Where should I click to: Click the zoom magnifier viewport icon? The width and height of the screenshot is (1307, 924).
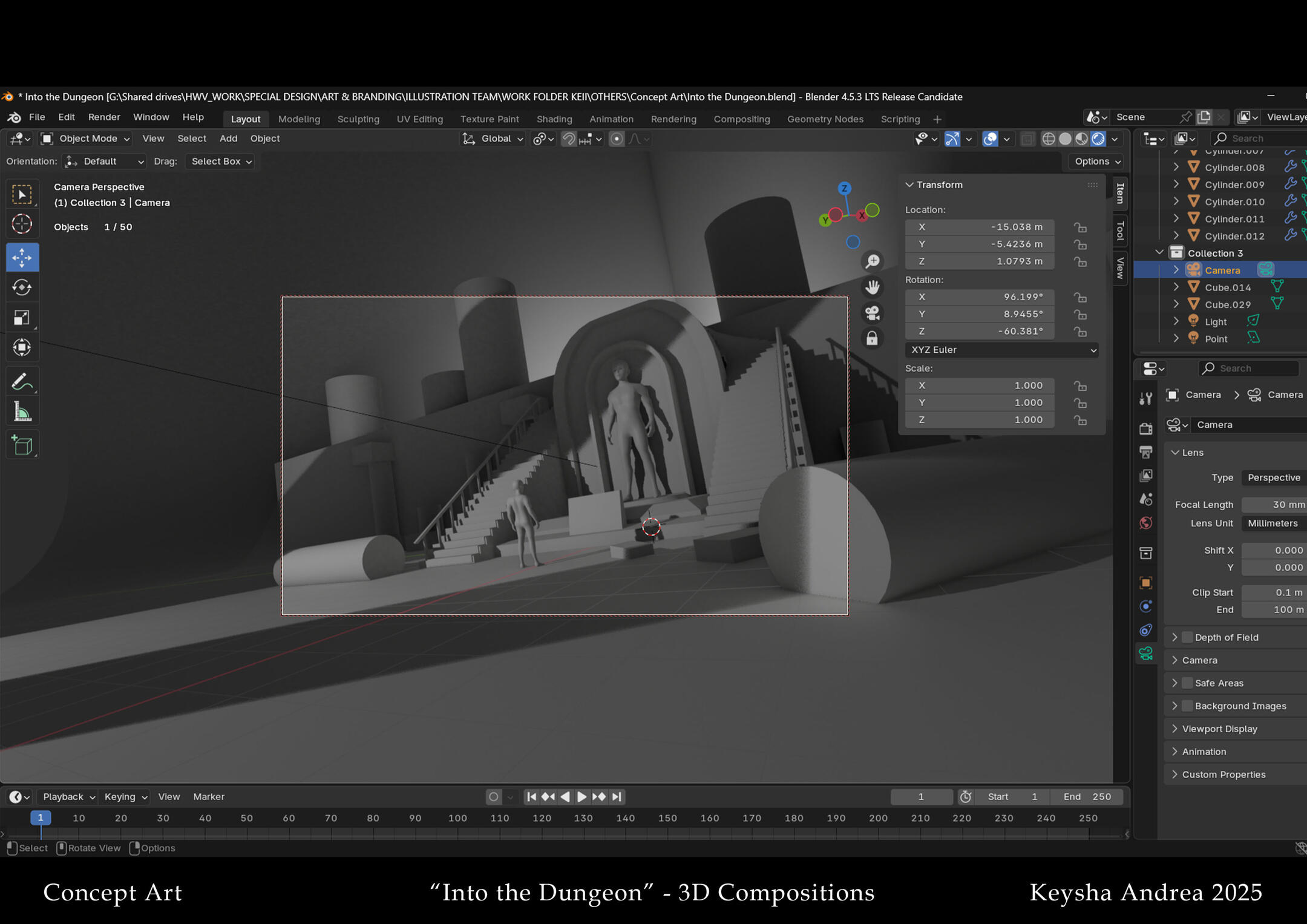(872, 261)
